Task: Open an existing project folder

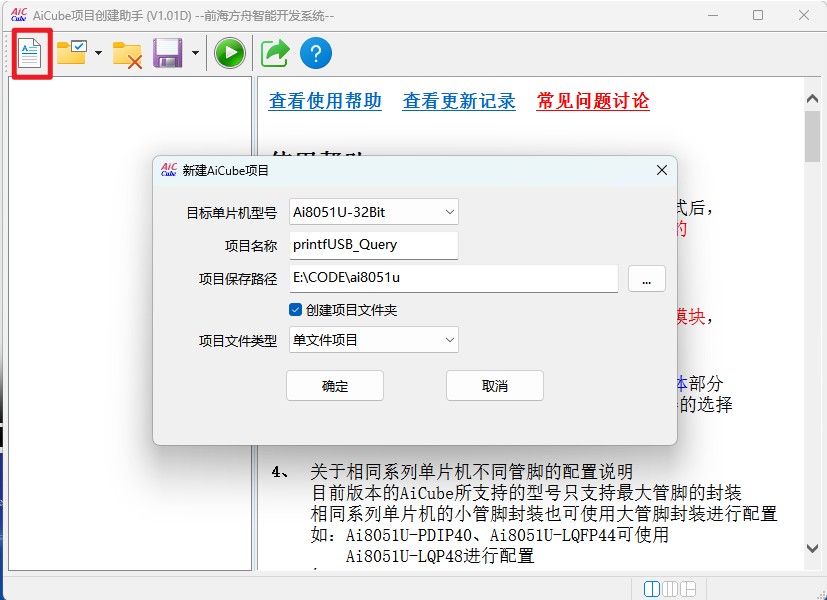Action: click(71, 53)
